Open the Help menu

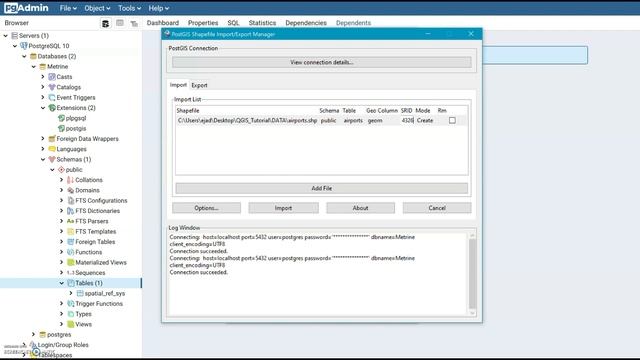[x=158, y=8]
